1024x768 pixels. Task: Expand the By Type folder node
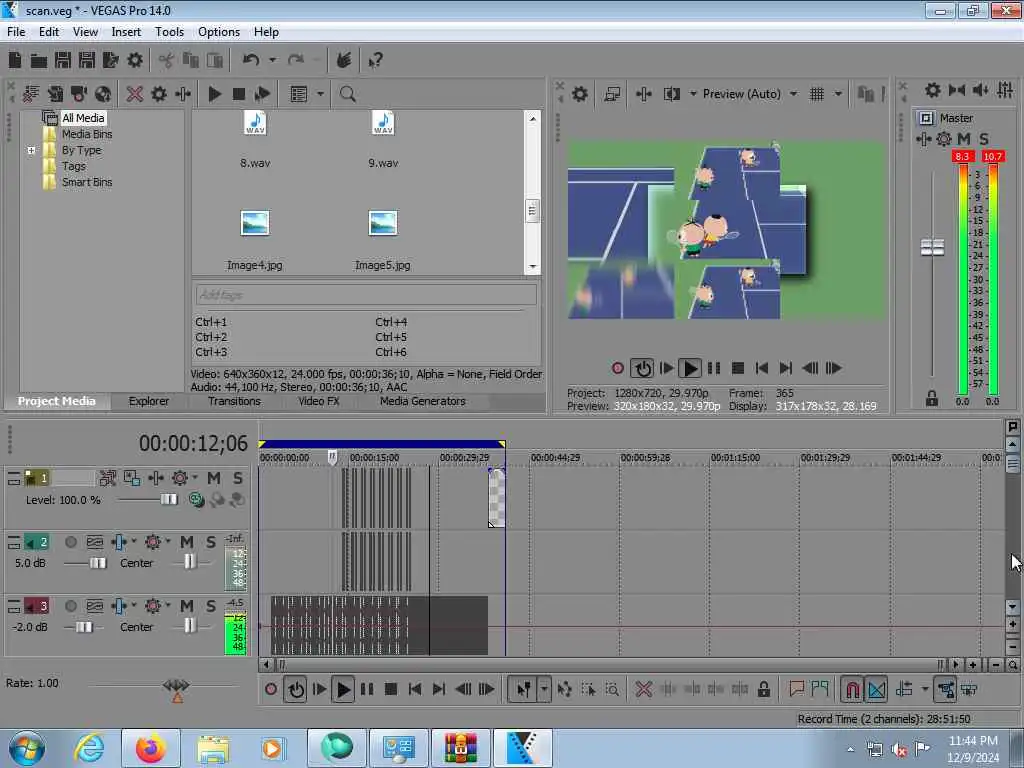coord(31,150)
